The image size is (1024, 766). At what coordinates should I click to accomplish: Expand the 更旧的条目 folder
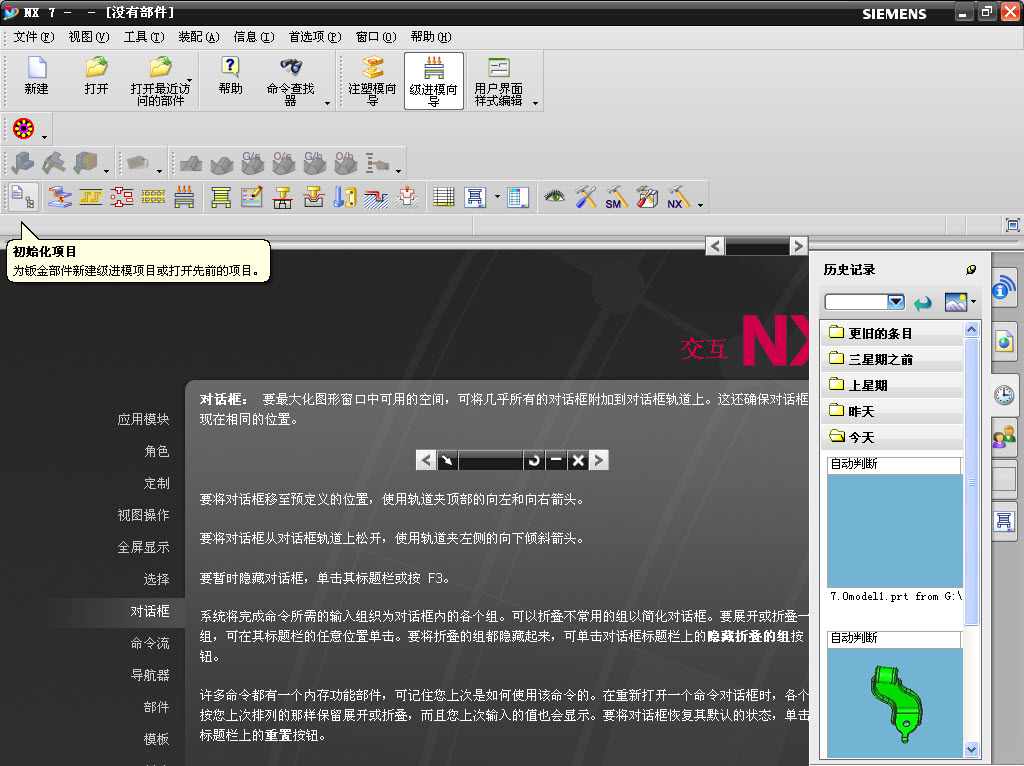tap(891, 333)
